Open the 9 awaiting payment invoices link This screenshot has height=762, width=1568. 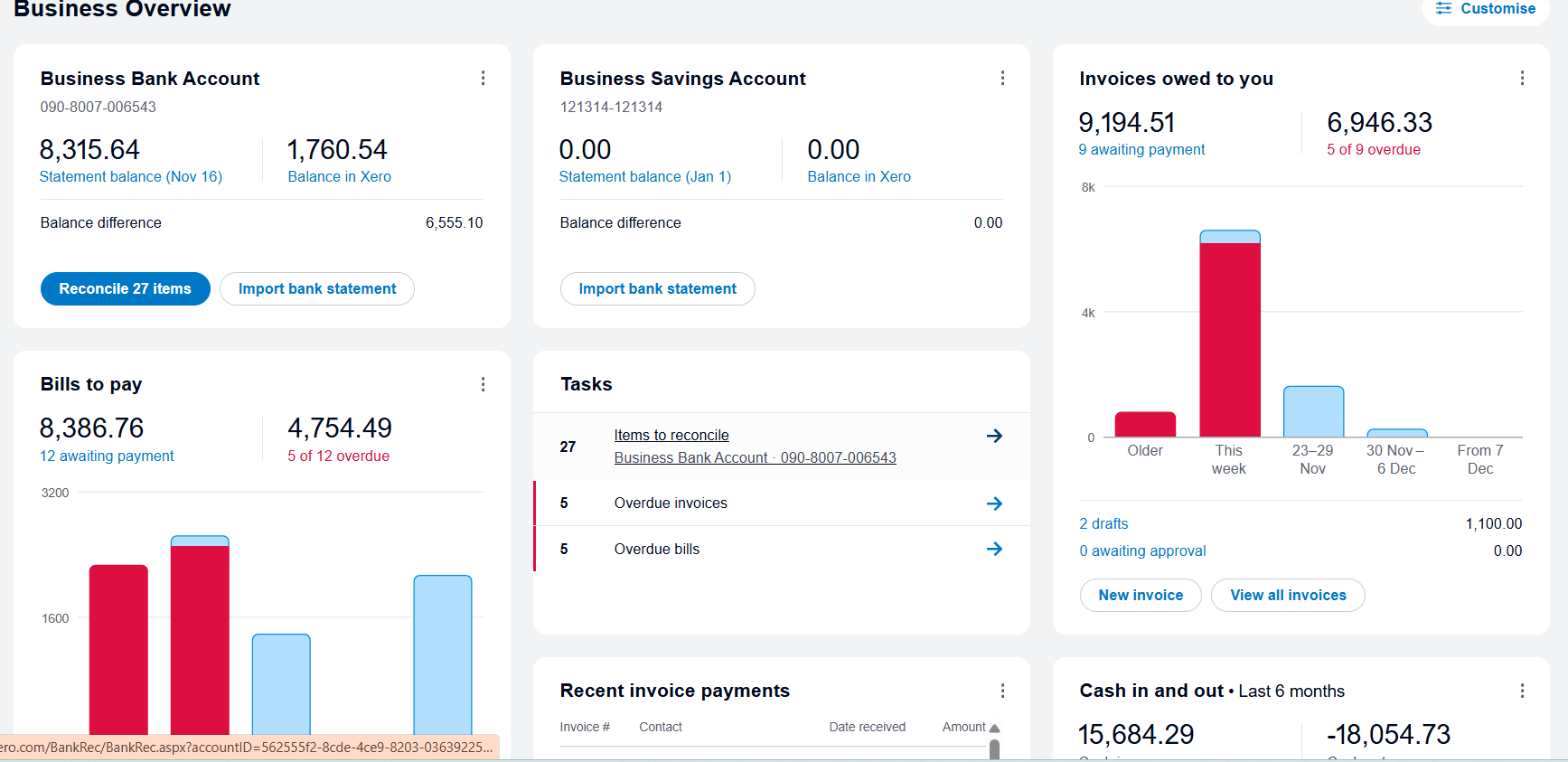[x=1141, y=150]
